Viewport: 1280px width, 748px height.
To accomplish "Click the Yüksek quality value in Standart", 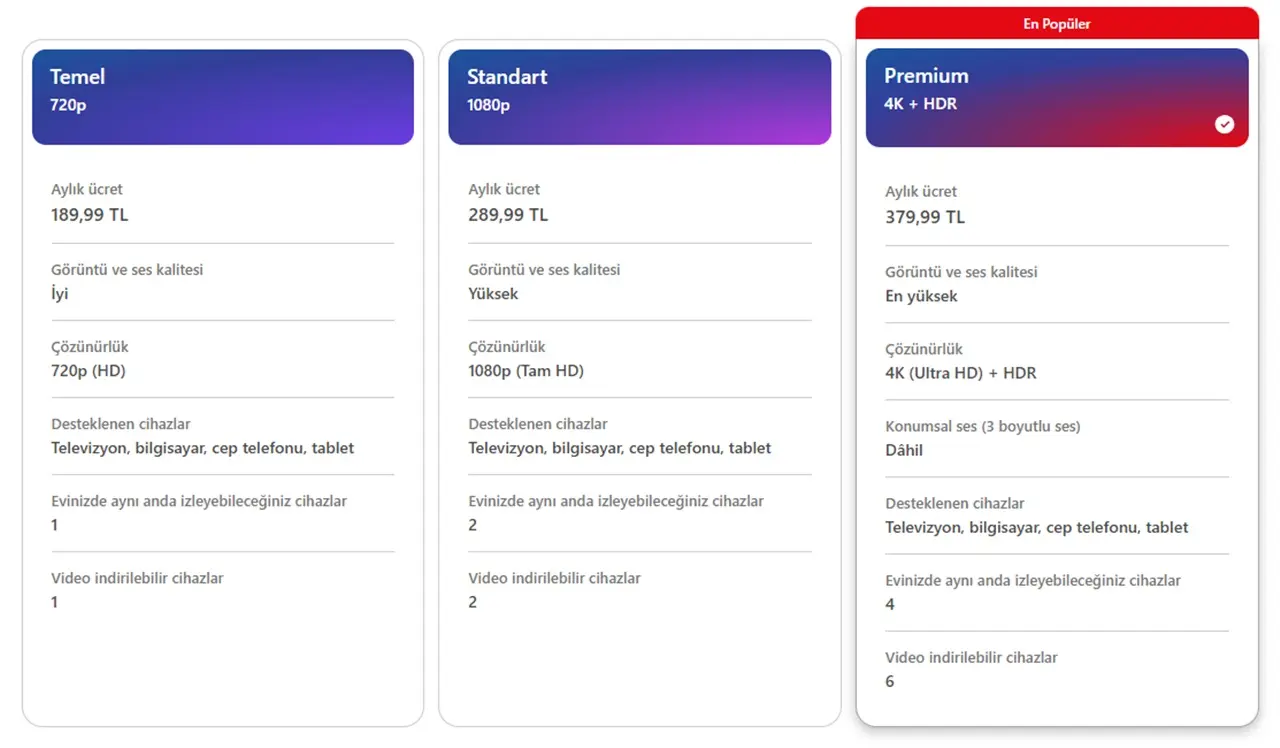I will click(493, 294).
